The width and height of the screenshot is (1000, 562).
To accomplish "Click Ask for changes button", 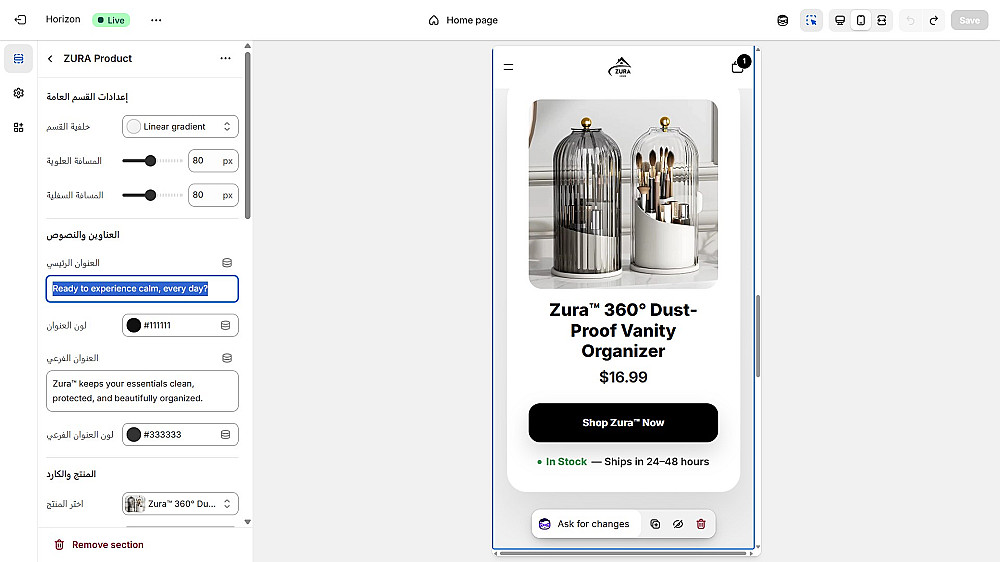I will (x=585, y=524).
